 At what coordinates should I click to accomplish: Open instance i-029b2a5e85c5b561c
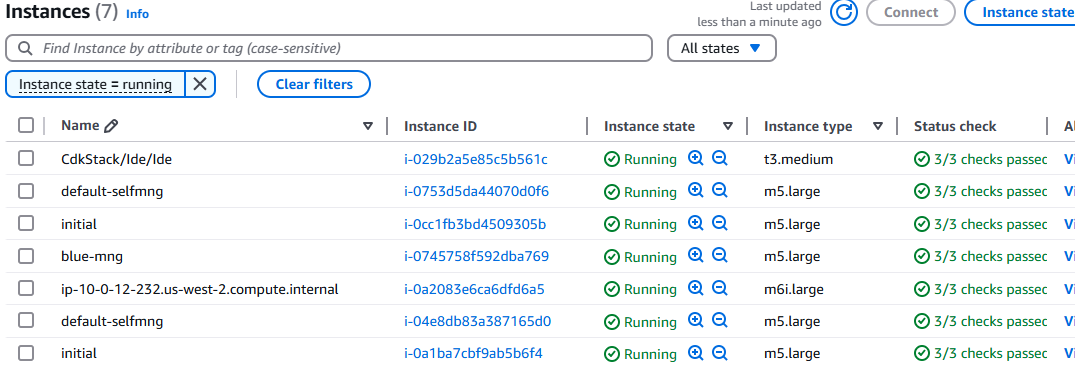click(476, 159)
